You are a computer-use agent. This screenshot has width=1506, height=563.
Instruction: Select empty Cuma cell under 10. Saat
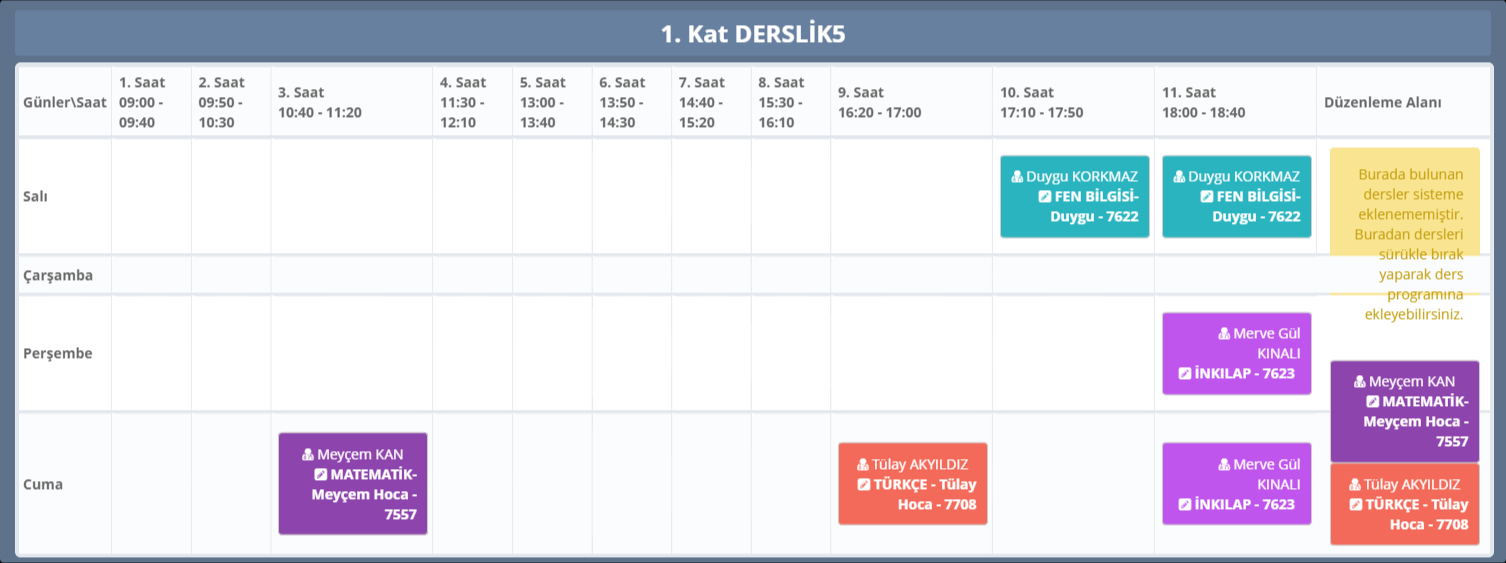[1072, 484]
